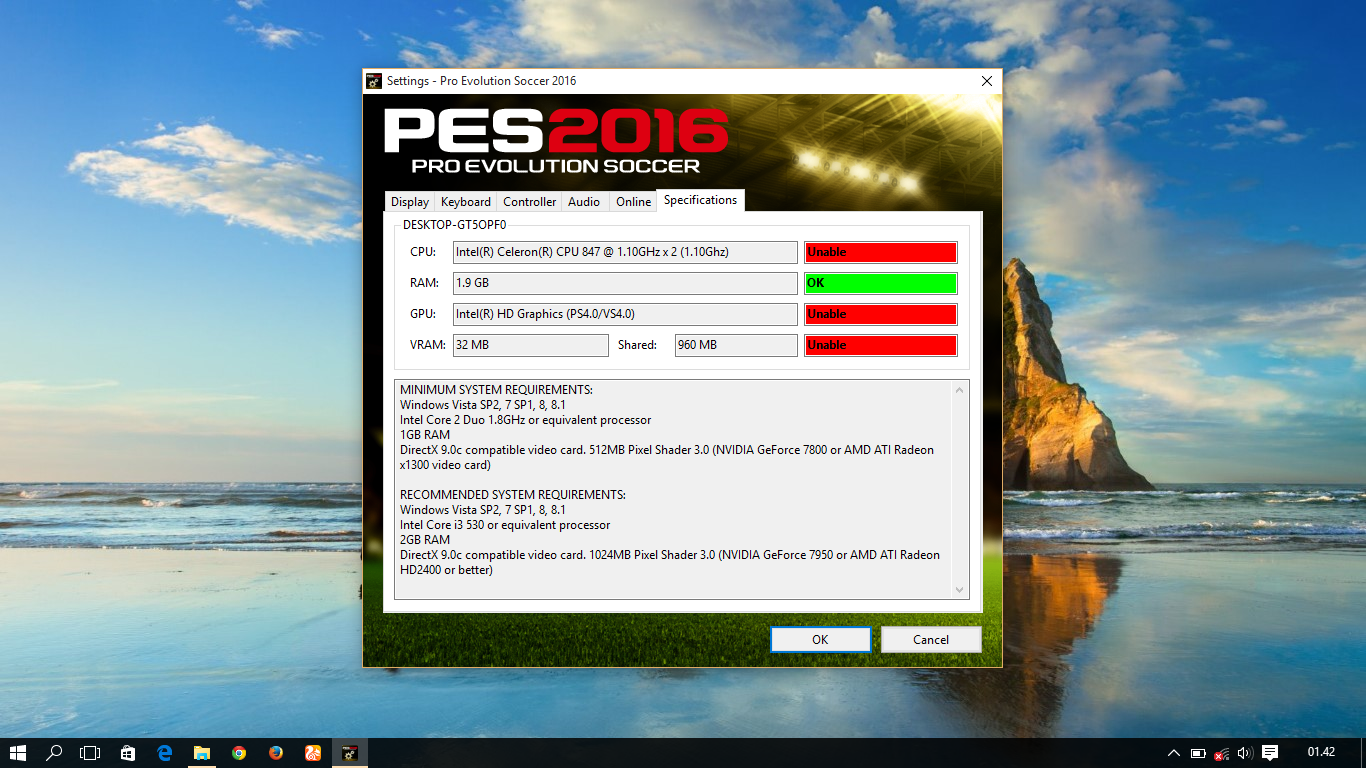Click the green RAM OK status

tap(880, 283)
